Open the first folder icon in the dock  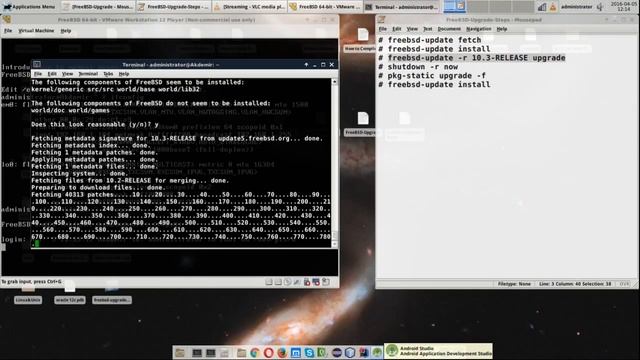click(x=180, y=352)
